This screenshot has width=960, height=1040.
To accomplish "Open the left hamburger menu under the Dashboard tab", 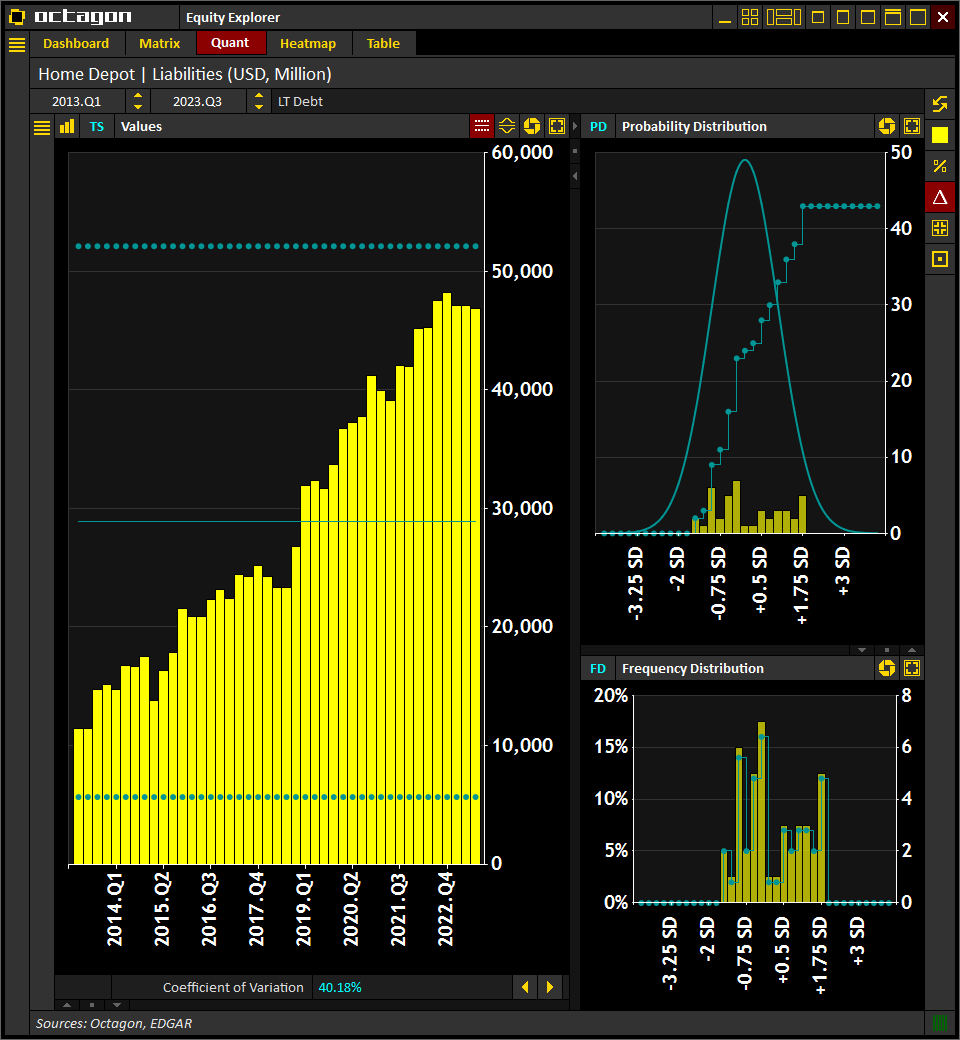I will 17,44.
